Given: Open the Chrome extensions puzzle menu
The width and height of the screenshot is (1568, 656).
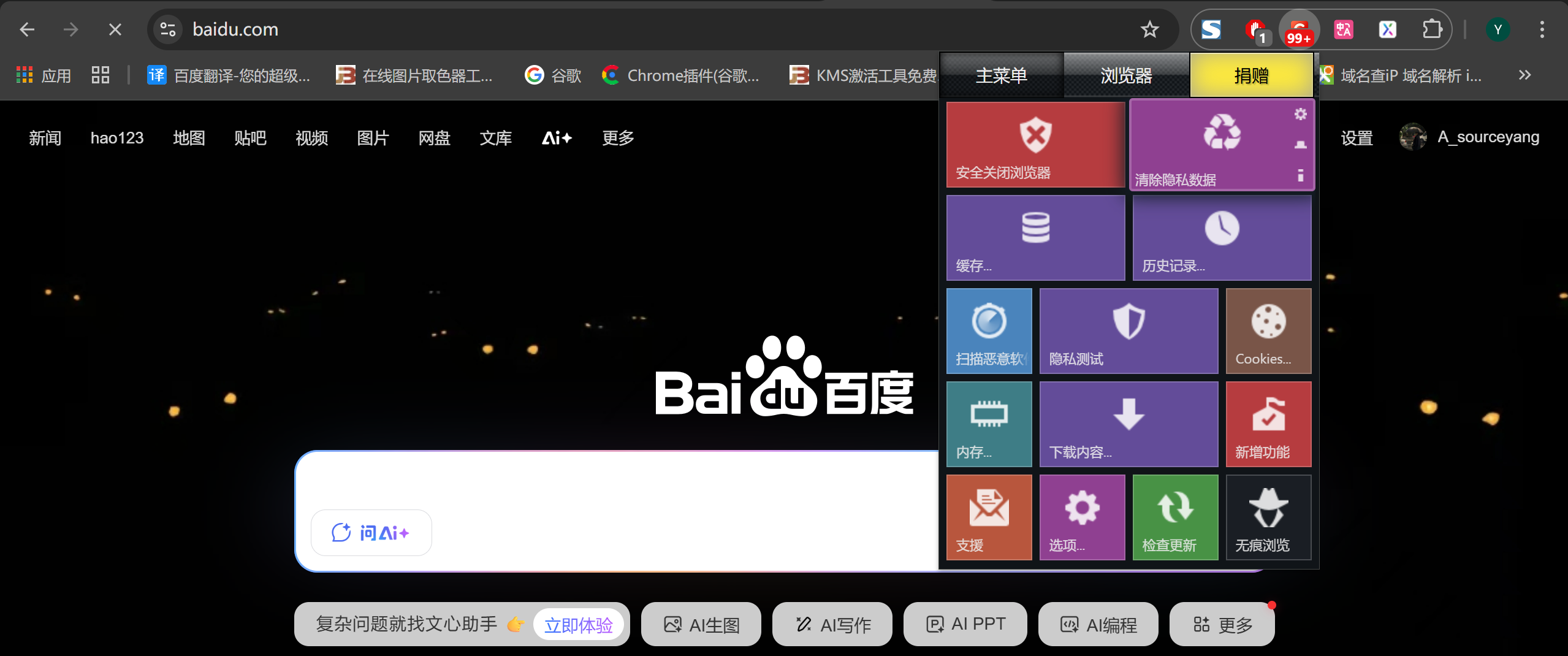Looking at the screenshot, I should 1432,29.
